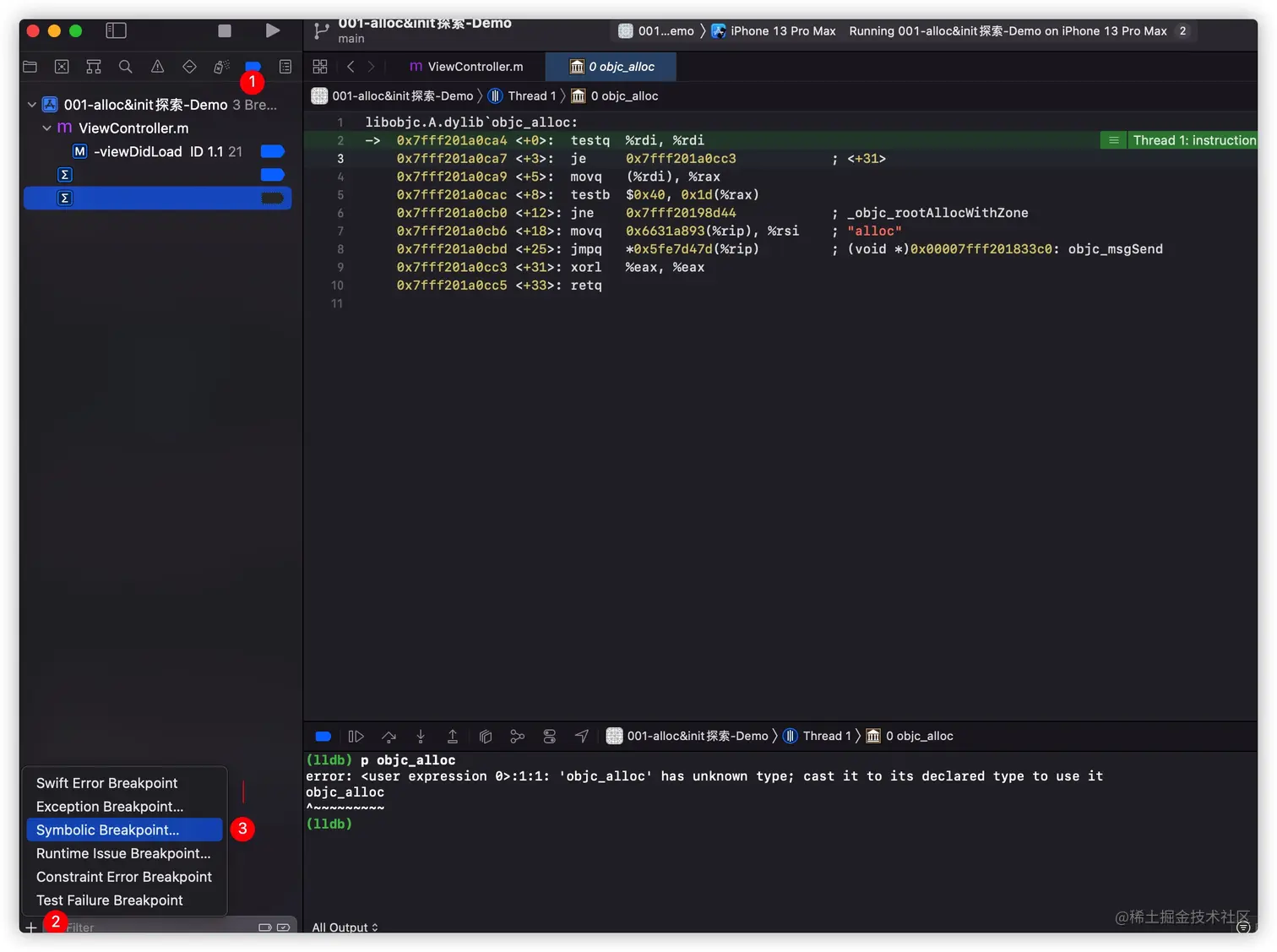Collapse the 001-alloc&init project group

click(x=32, y=105)
